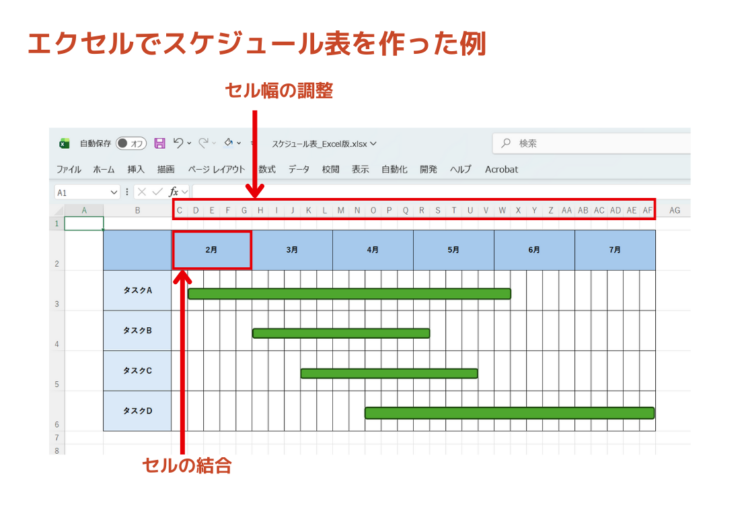Select column A header
The image size is (740, 505).
(84, 210)
